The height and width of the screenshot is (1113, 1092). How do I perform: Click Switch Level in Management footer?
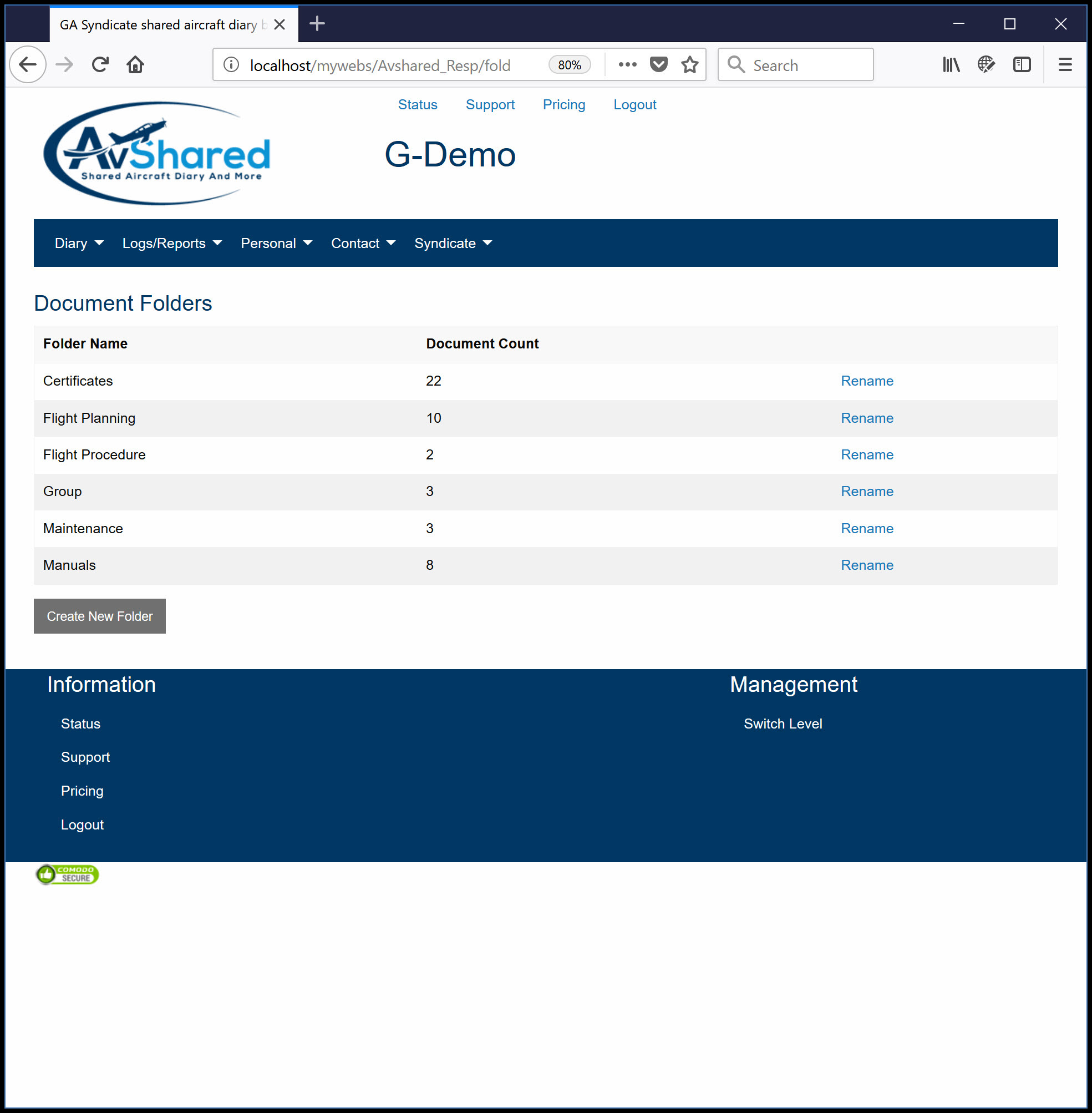point(783,724)
